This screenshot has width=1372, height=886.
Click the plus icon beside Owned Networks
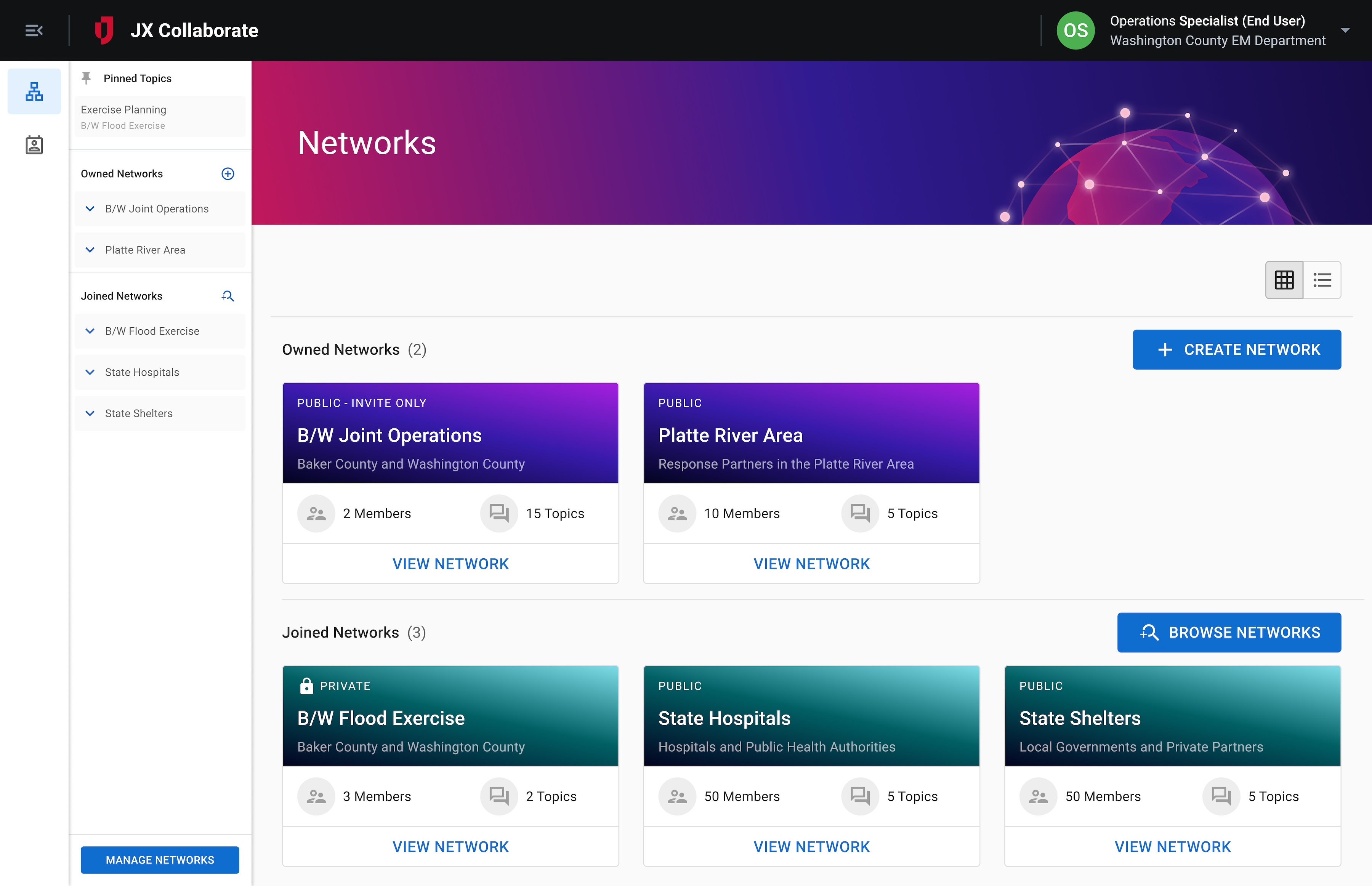coord(228,174)
